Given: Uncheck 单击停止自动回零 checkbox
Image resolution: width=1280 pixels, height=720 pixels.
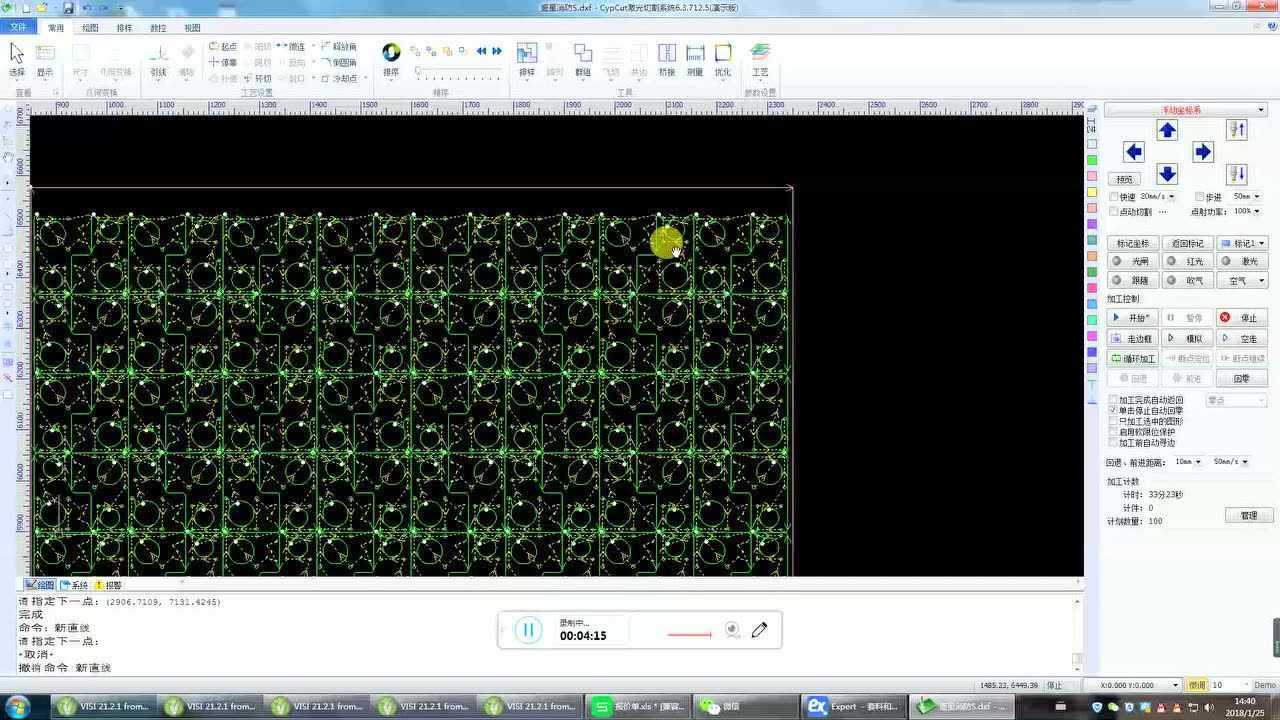Looking at the screenshot, I should pyautogui.click(x=1114, y=411).
